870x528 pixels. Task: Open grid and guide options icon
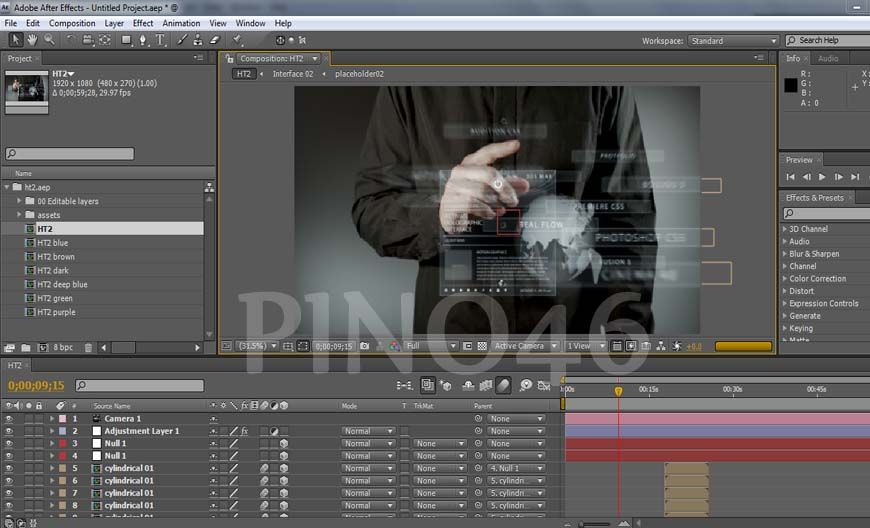pos(288,346)
